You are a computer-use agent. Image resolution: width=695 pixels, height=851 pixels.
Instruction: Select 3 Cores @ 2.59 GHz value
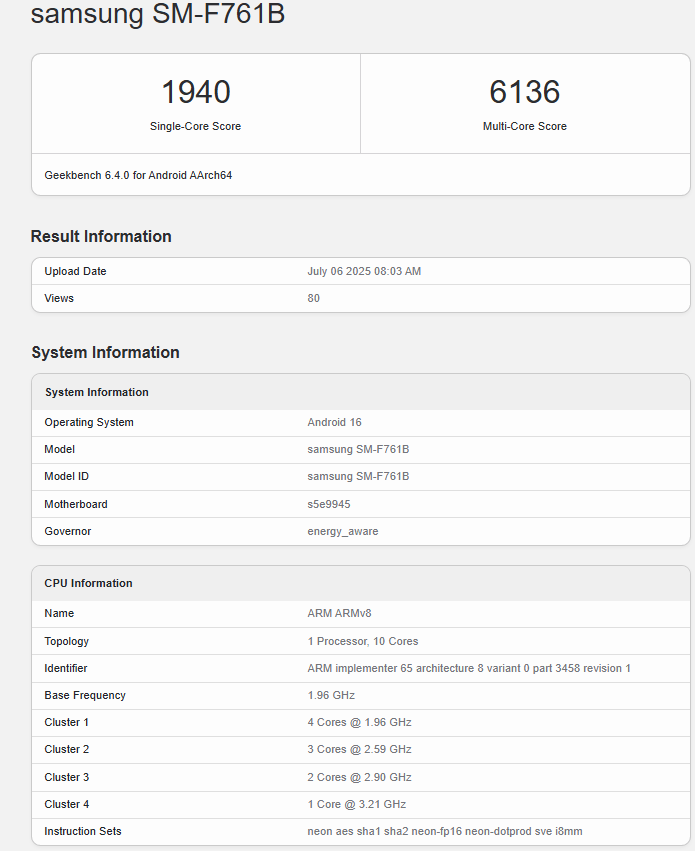coord(360,750)
